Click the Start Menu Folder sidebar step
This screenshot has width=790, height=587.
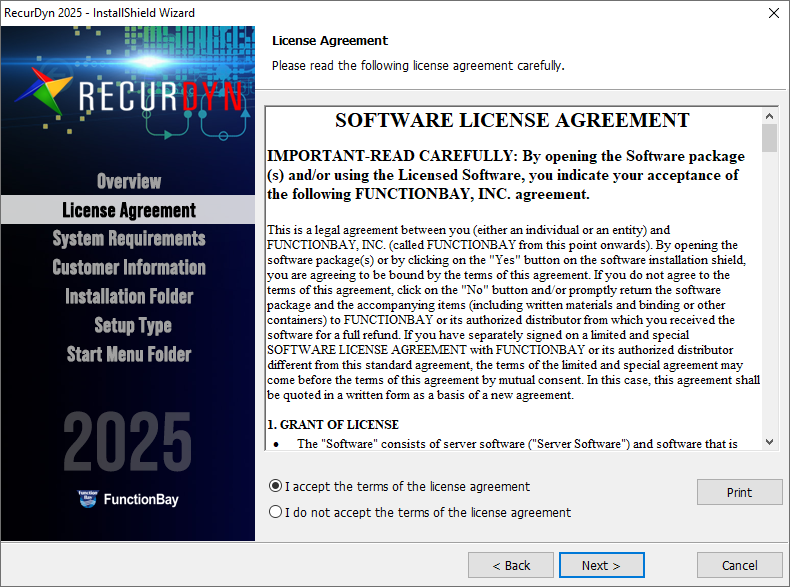click(129, 354)
